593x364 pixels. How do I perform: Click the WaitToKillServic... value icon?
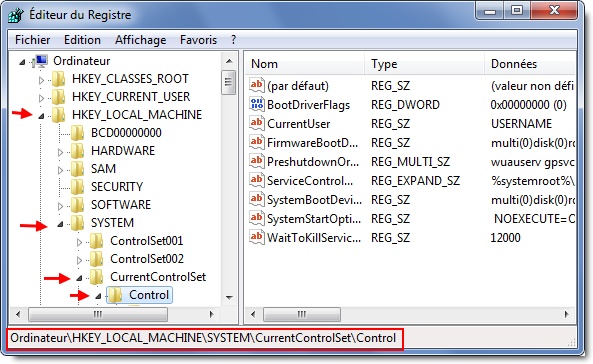tap(256, 237)
